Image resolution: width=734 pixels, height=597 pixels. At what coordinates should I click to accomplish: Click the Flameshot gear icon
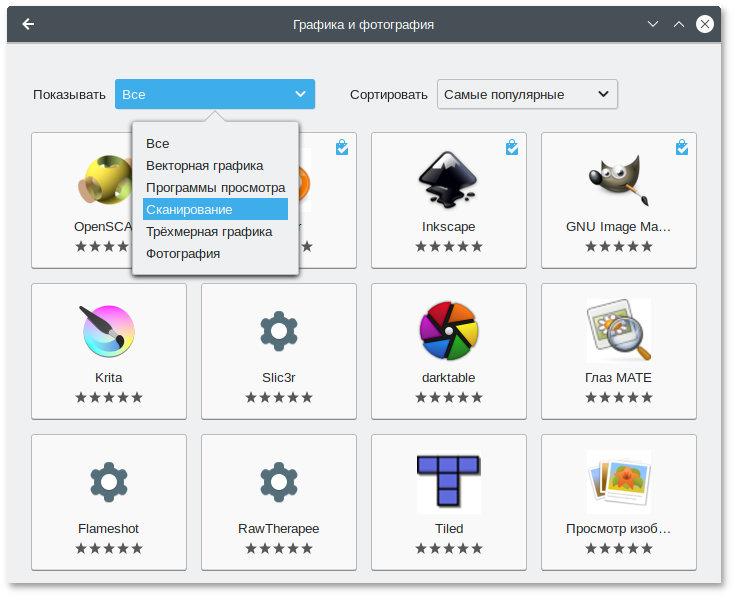(109, 482)
